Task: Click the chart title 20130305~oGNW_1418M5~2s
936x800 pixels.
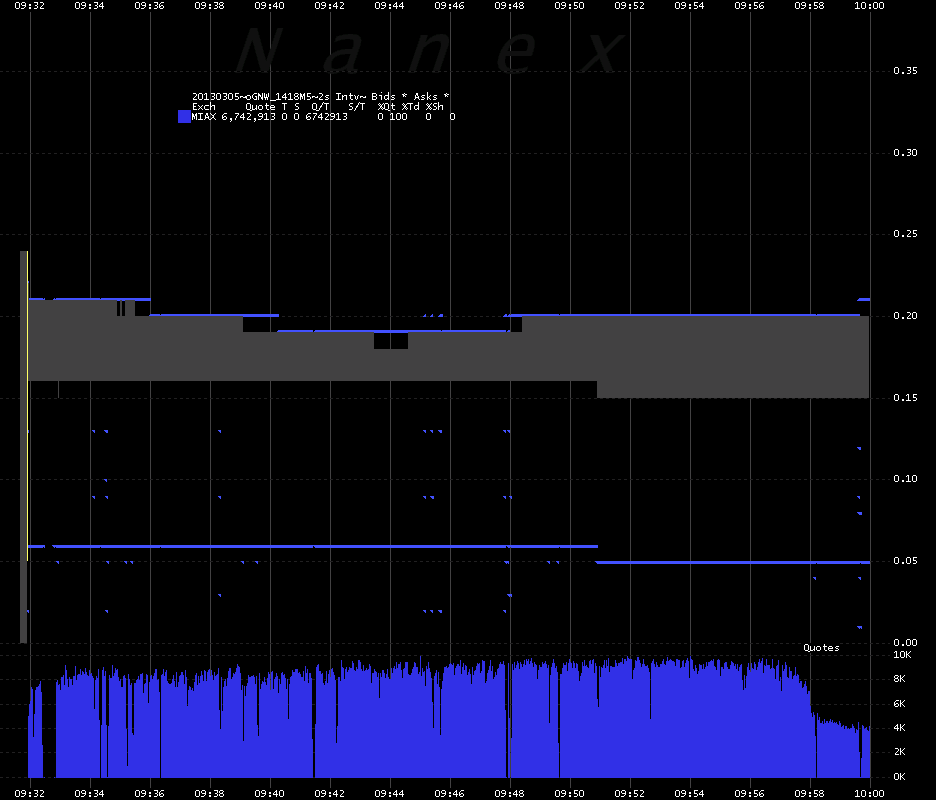Action: (x=261, y=97)
